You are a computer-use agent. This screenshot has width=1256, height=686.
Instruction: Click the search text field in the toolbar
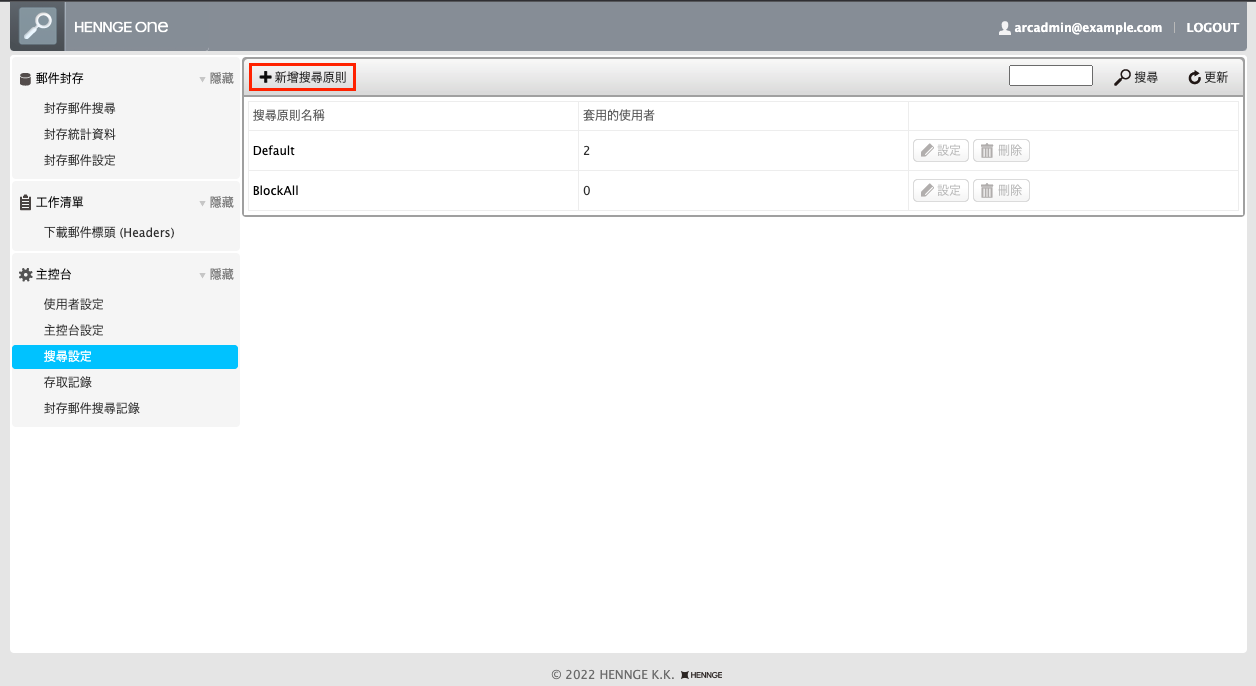[1051, 76]
